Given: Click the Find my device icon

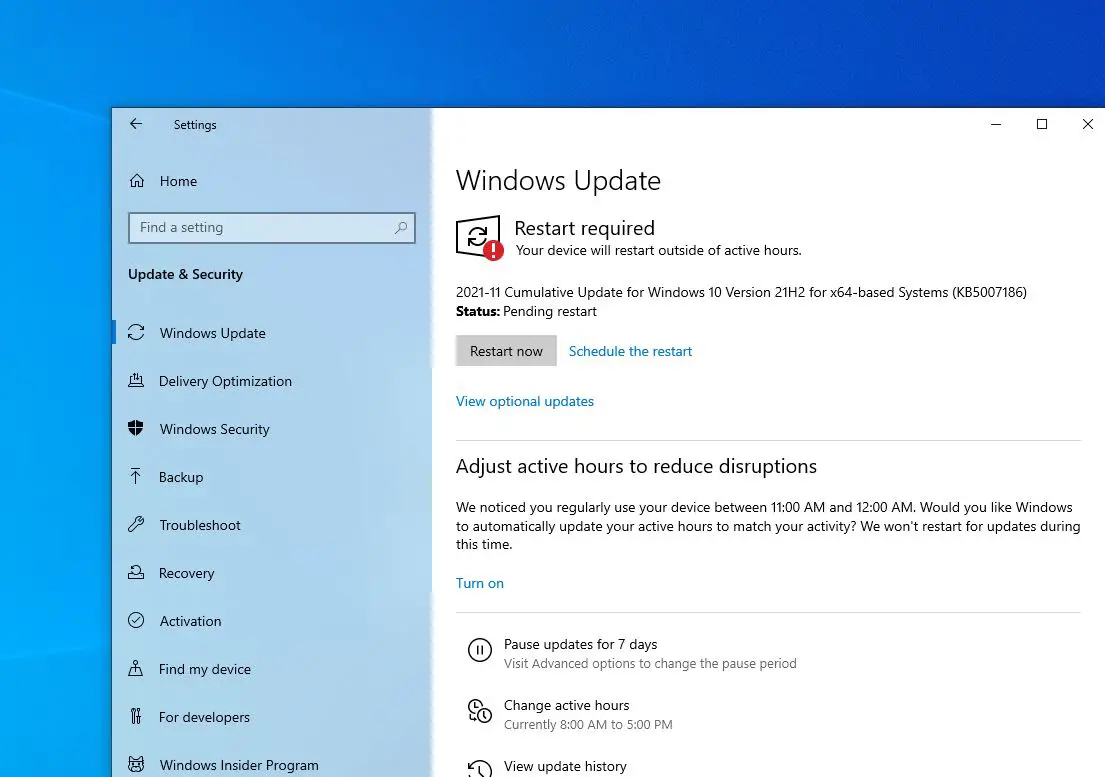Looking at the screenshot, I should coord(136,668).
